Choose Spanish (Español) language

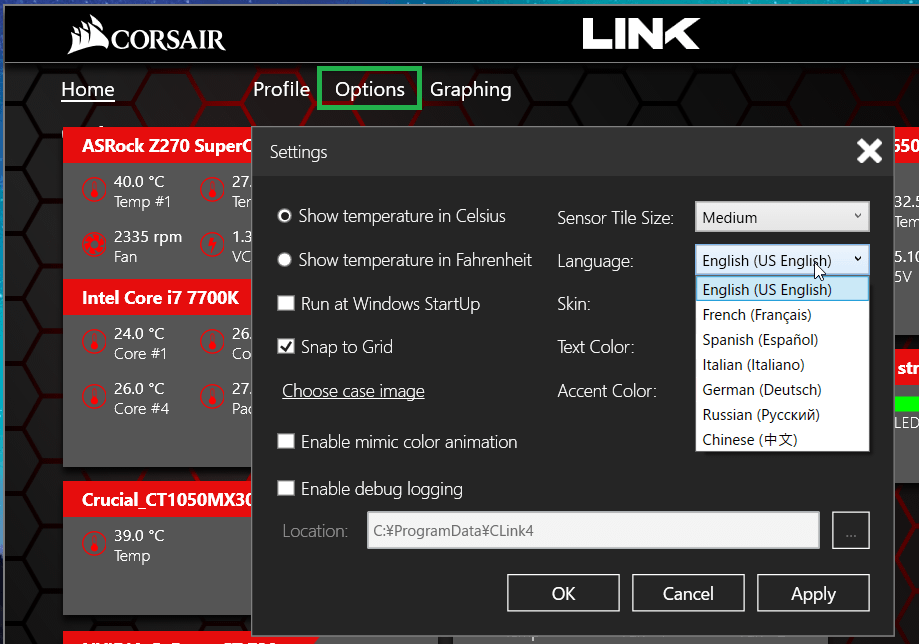(x=782, y=340)
